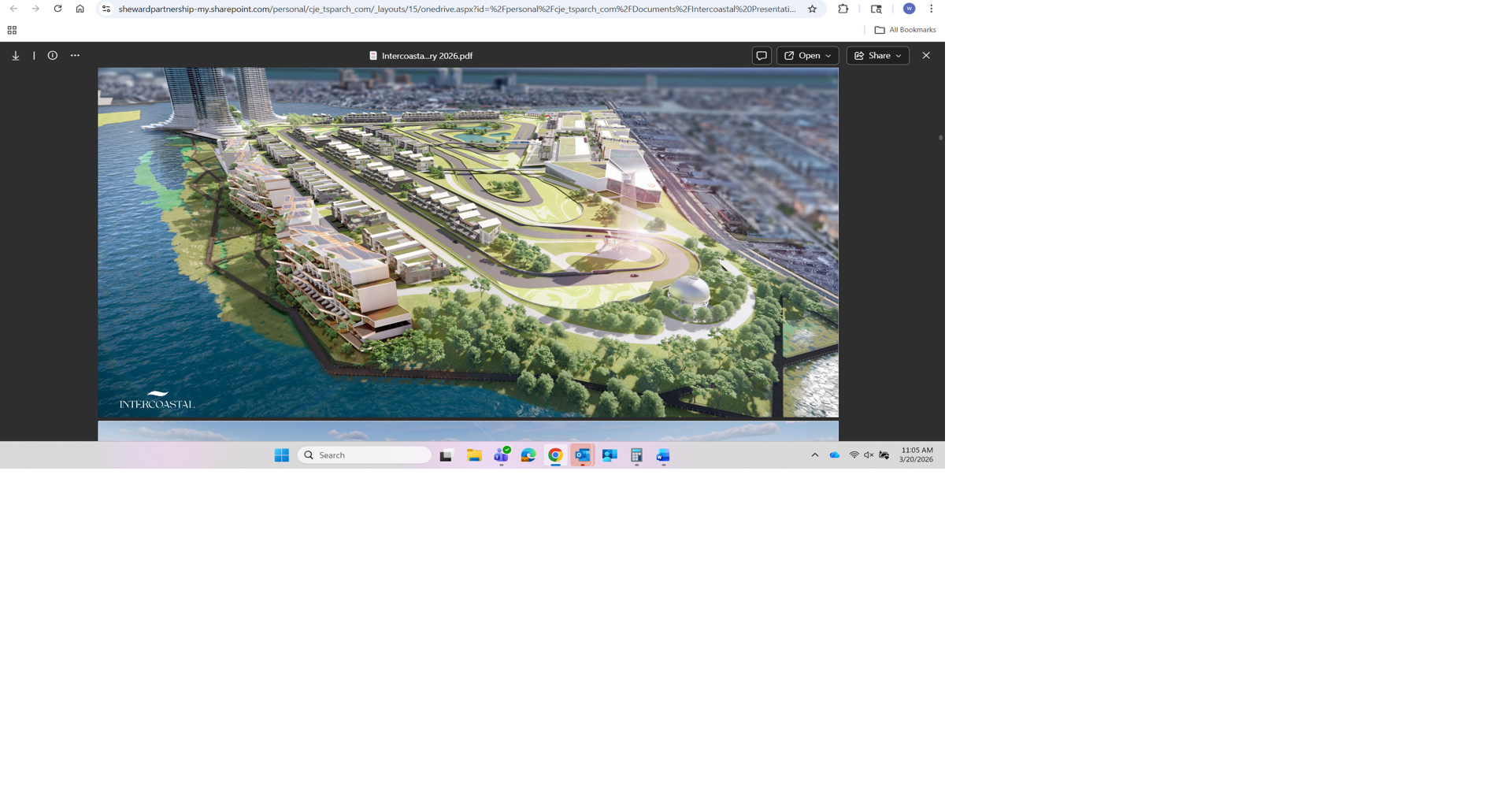Open File Explorer from the taskbar
Image resolution: width=1512 pixels, height=794 pixels.
(474, 455)
